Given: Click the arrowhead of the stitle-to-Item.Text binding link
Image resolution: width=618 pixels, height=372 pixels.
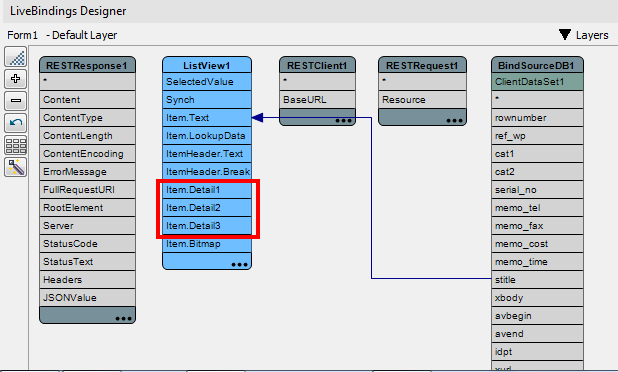Looking at the screenshot, I should coord(257,117).
